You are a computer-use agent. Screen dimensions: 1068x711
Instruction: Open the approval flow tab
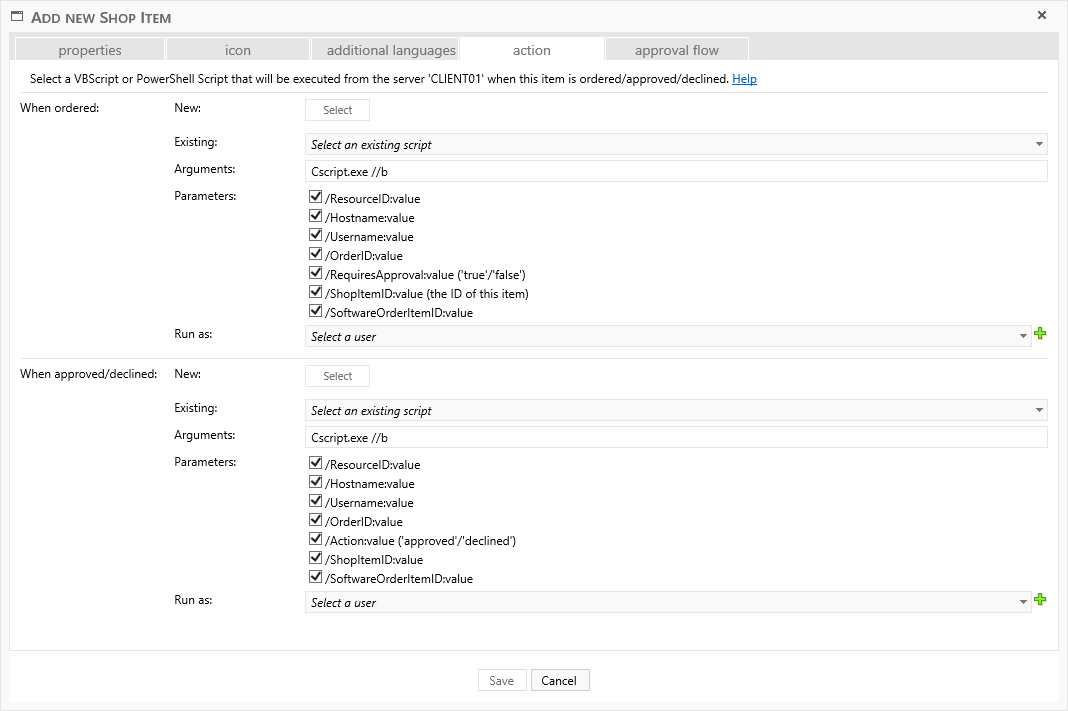click(677, 50)
